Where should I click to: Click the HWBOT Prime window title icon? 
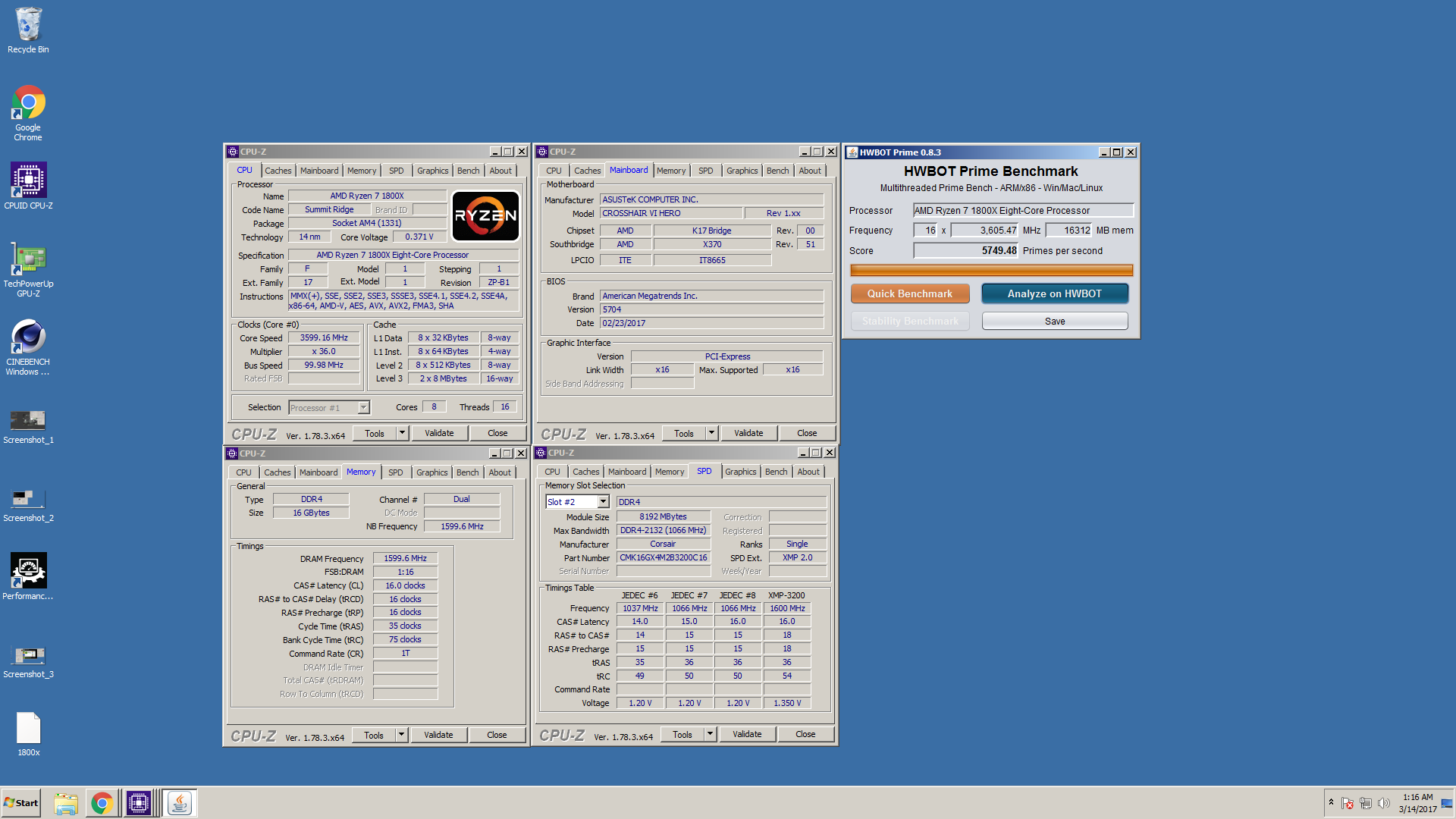coord(852,152)
